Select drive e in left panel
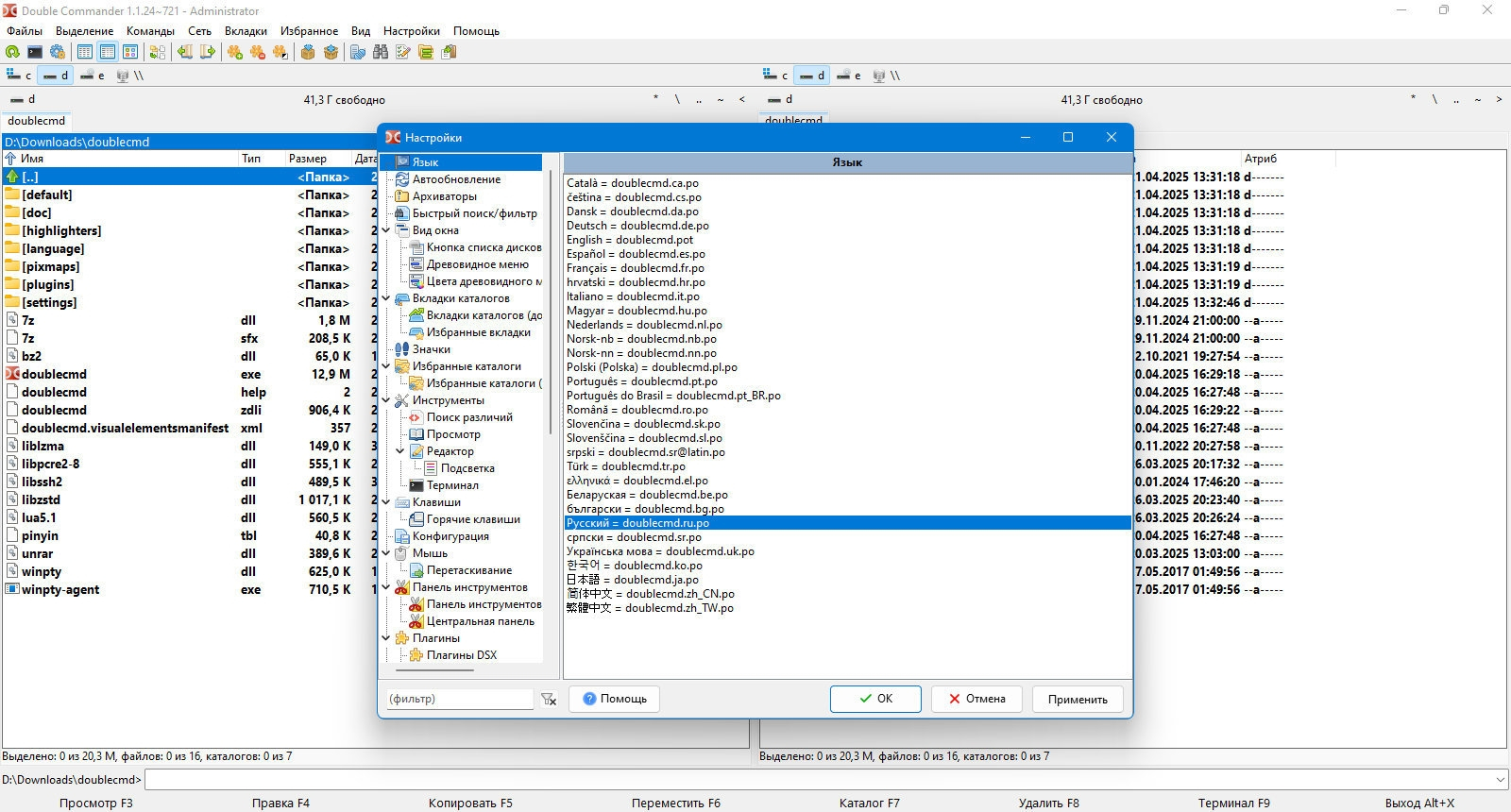 tap(93, 76)
